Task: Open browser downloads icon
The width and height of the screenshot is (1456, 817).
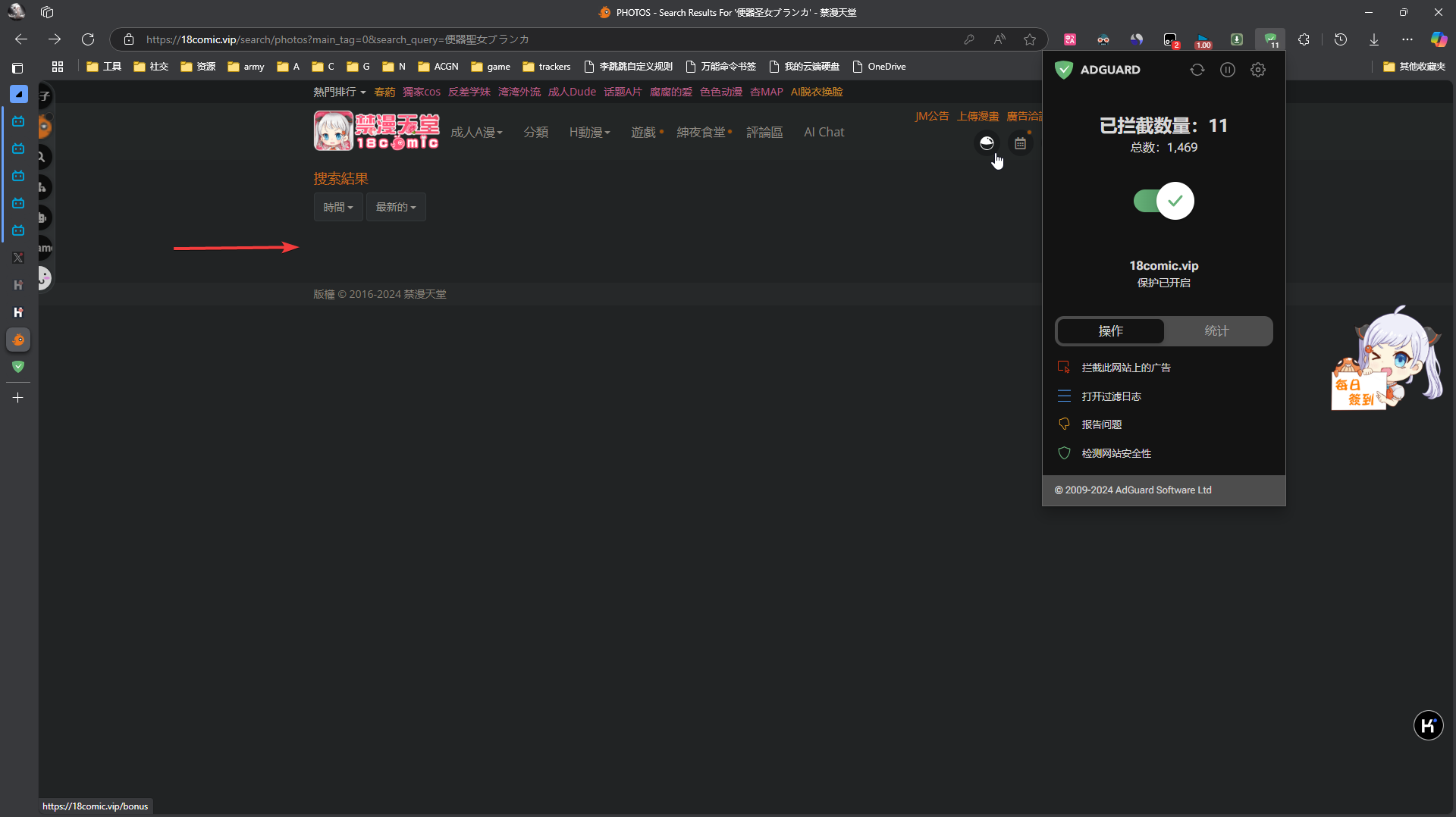Action: (1373, 39)
